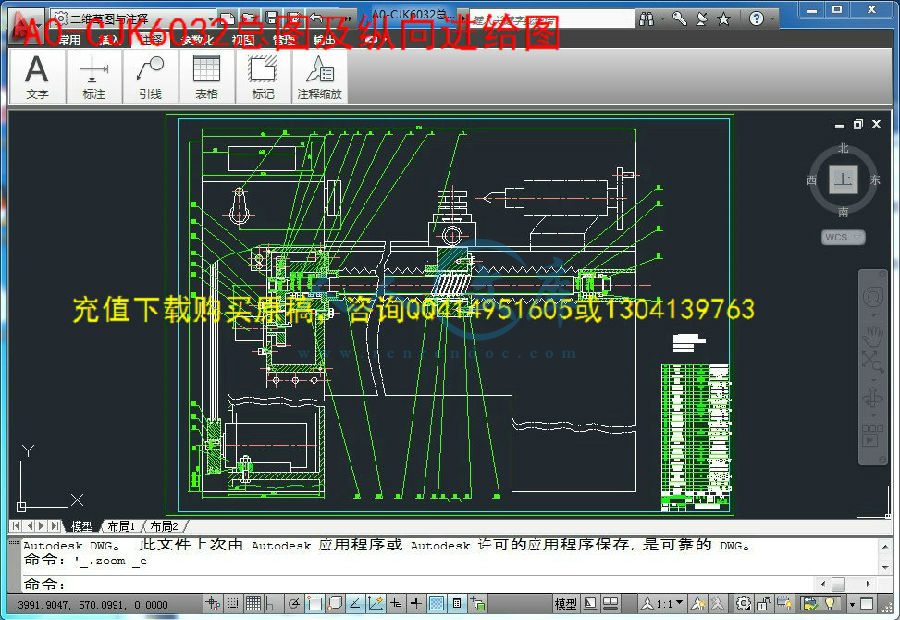Switch to the 视图 ribbon tab
900x620 pixels.
(x=243, y=40)
